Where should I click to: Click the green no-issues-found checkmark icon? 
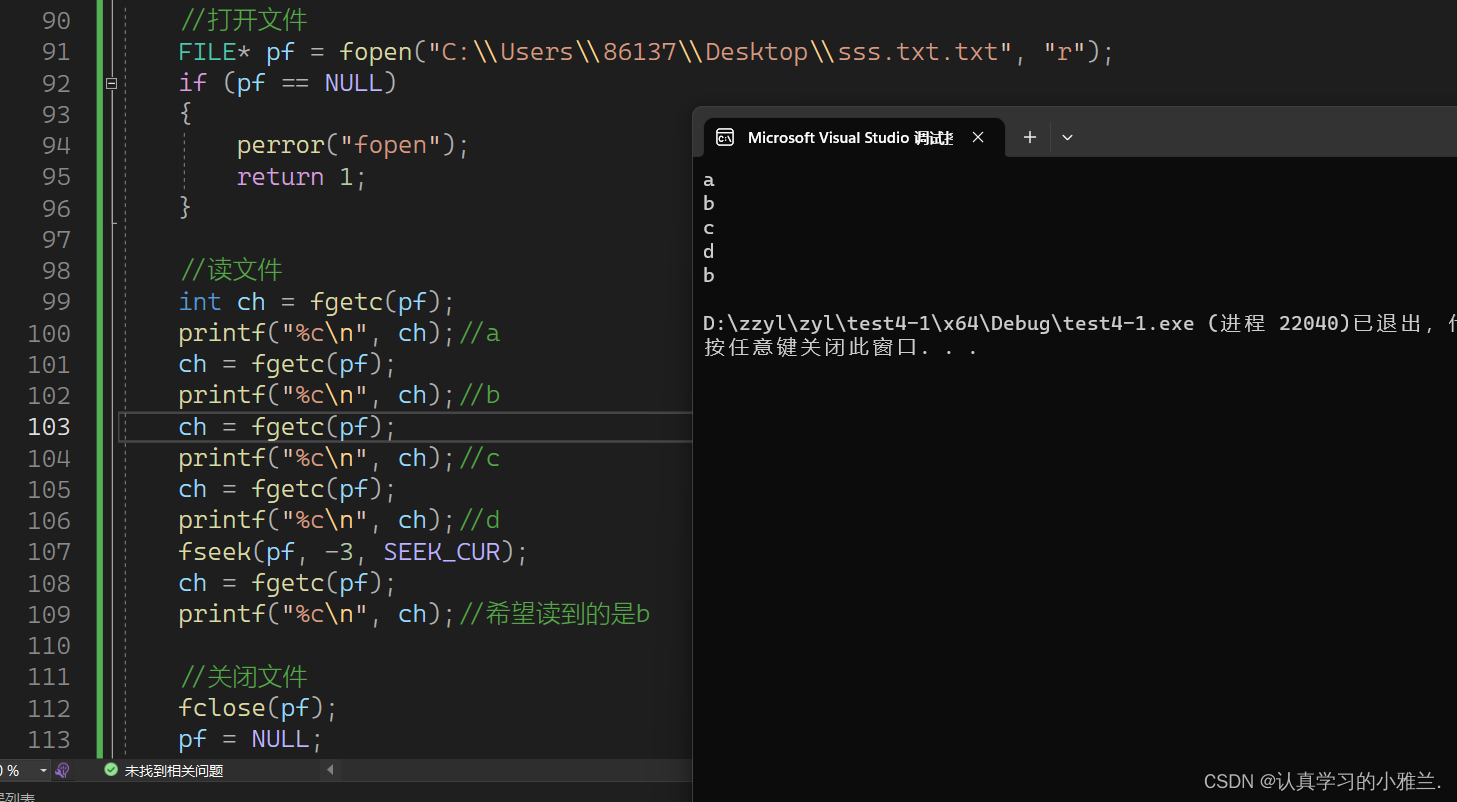(111, 770)
